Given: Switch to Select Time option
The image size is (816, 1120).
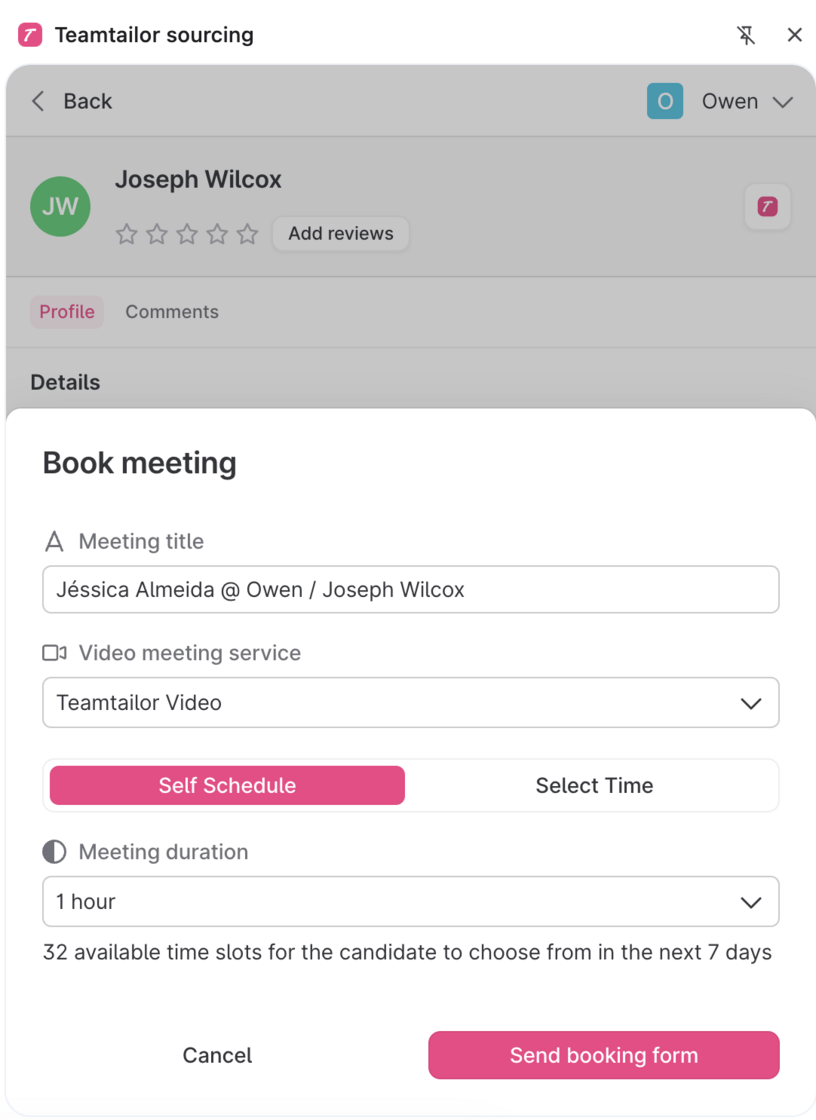Looking at the screenshot, I should (x=594, y=786).
